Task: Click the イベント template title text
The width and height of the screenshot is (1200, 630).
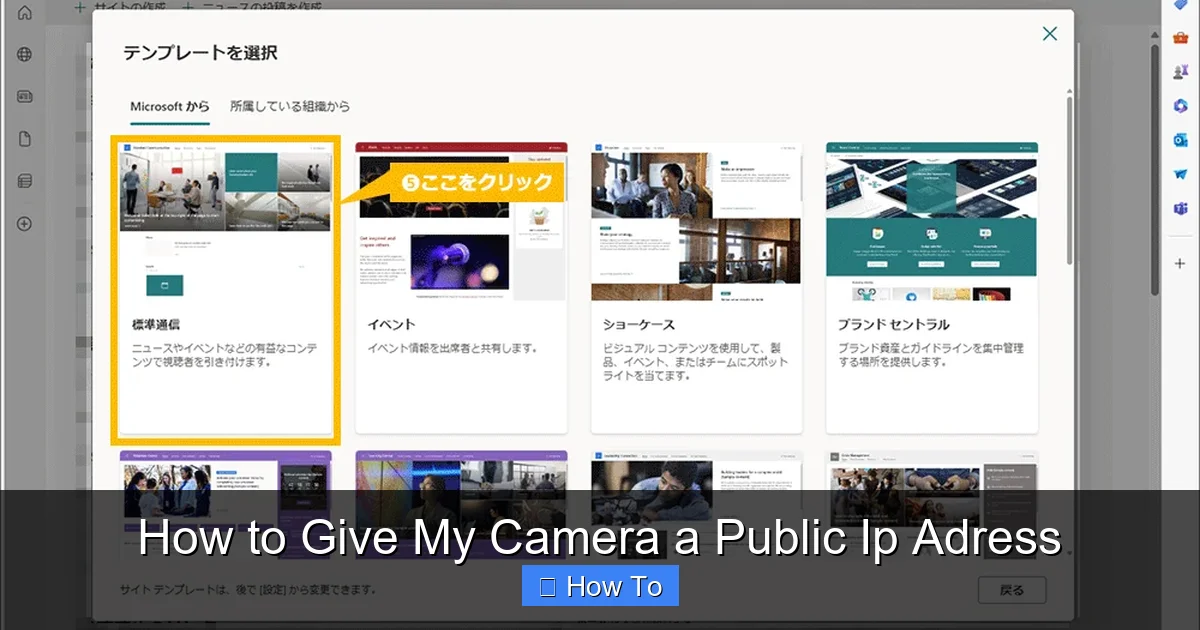Action: pos(391,325)
